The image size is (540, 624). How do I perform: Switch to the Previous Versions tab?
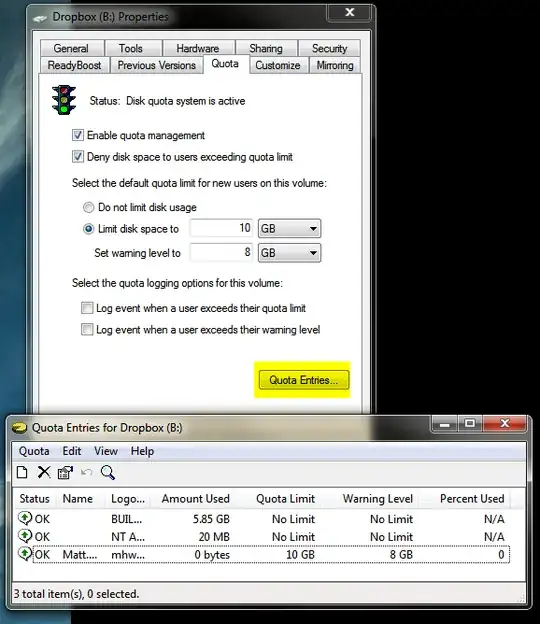point(157,65)
